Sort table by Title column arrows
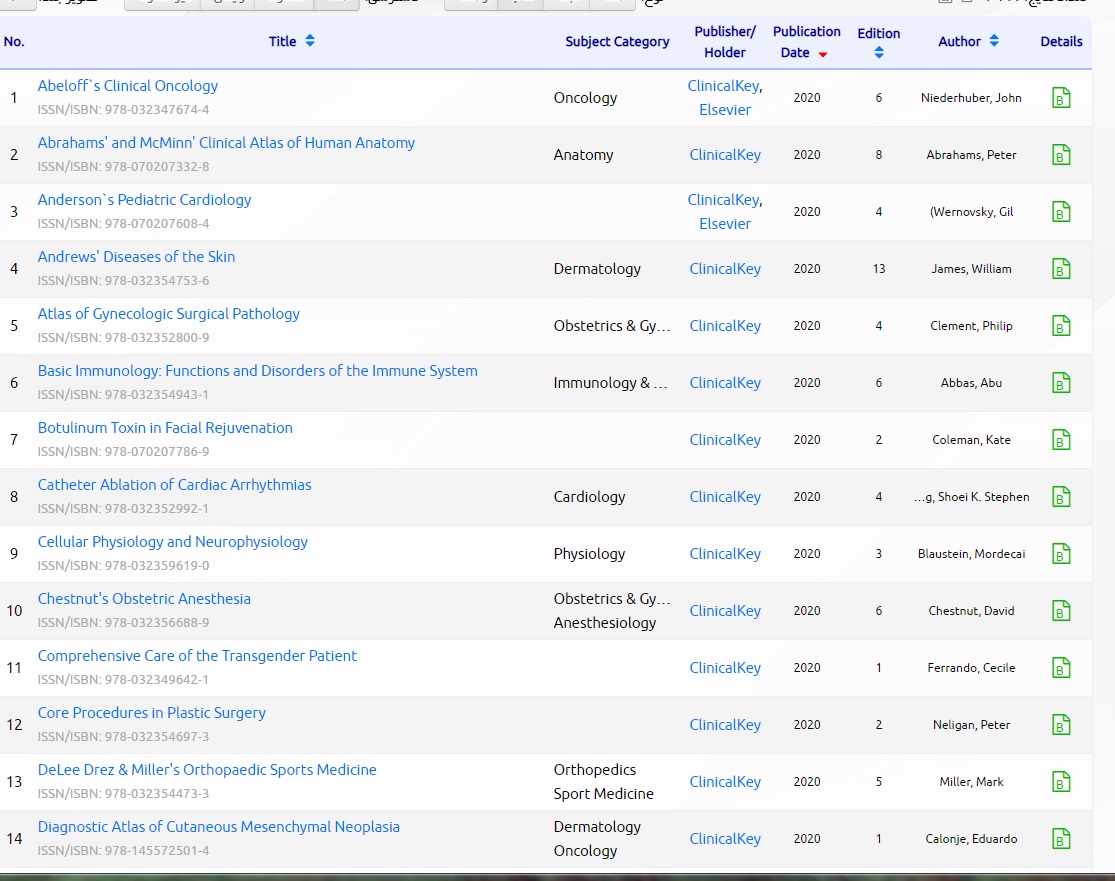Image resolution: width=1115 pixels, height=881 pixels. 310,41
